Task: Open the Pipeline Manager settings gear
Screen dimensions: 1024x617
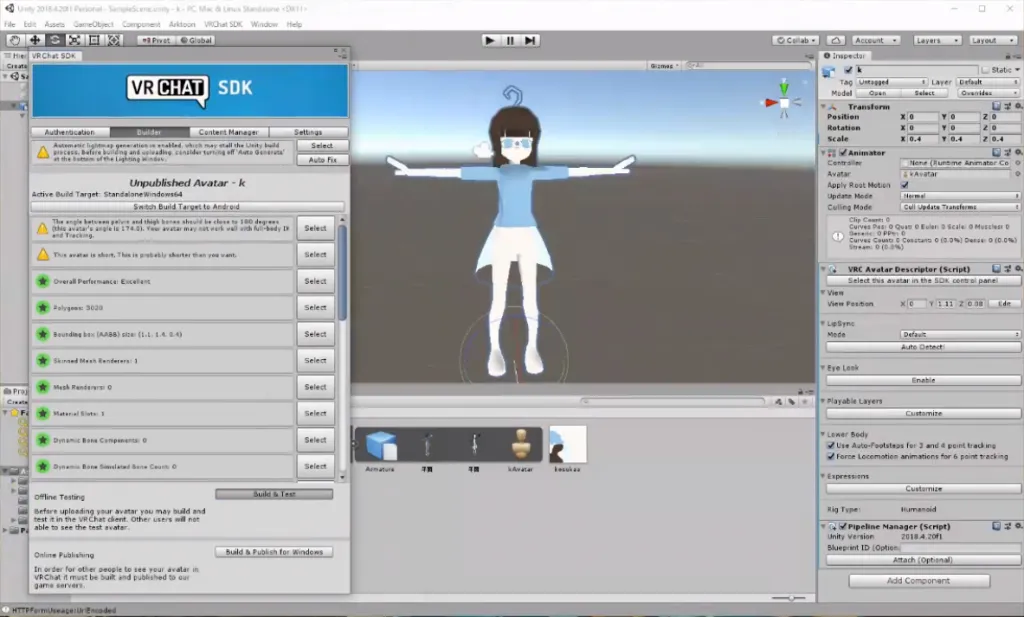Action: [1018, 526]
